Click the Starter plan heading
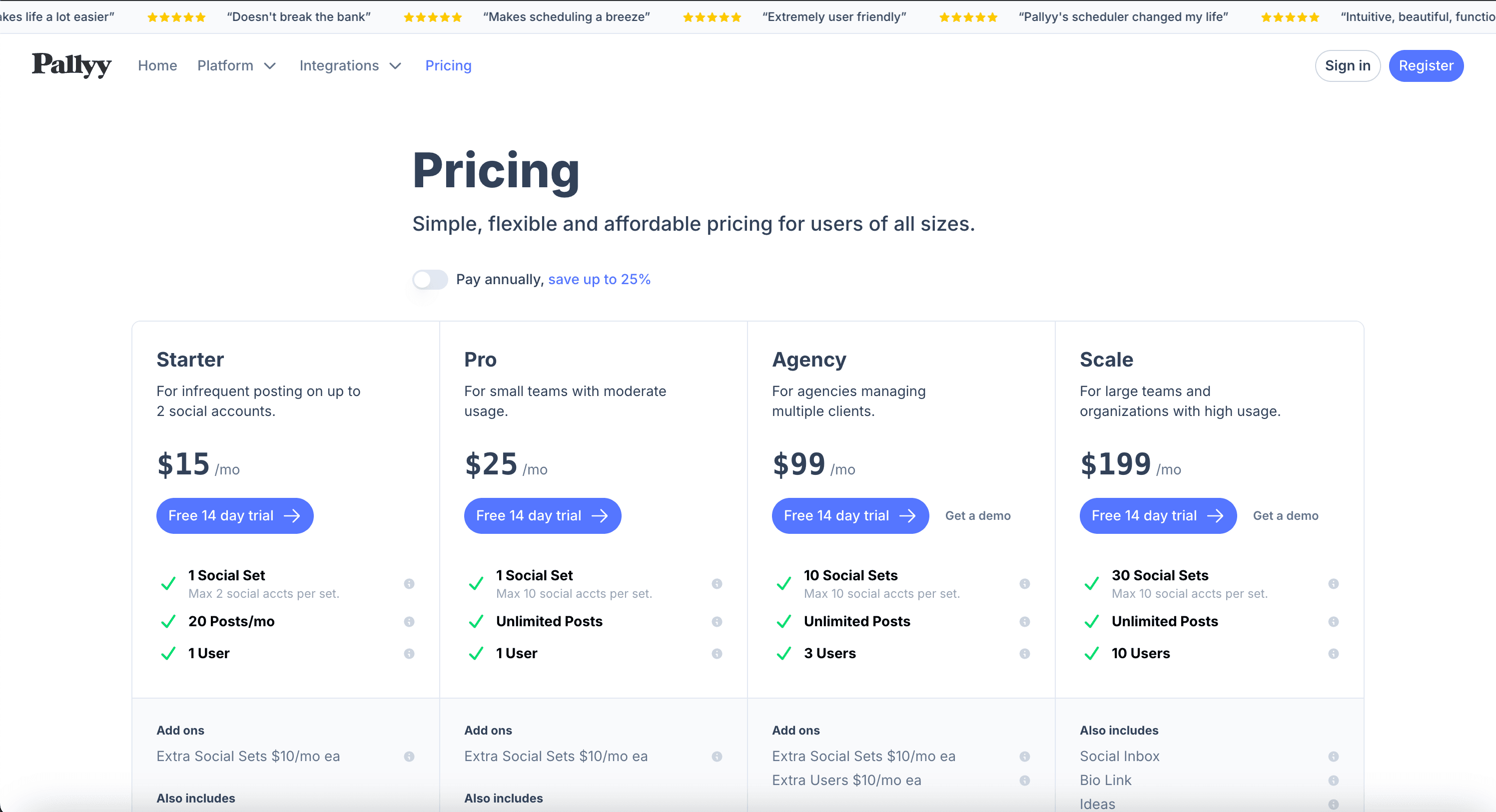The height and width of the screenshot is (812, 1496). coord(190,360)
